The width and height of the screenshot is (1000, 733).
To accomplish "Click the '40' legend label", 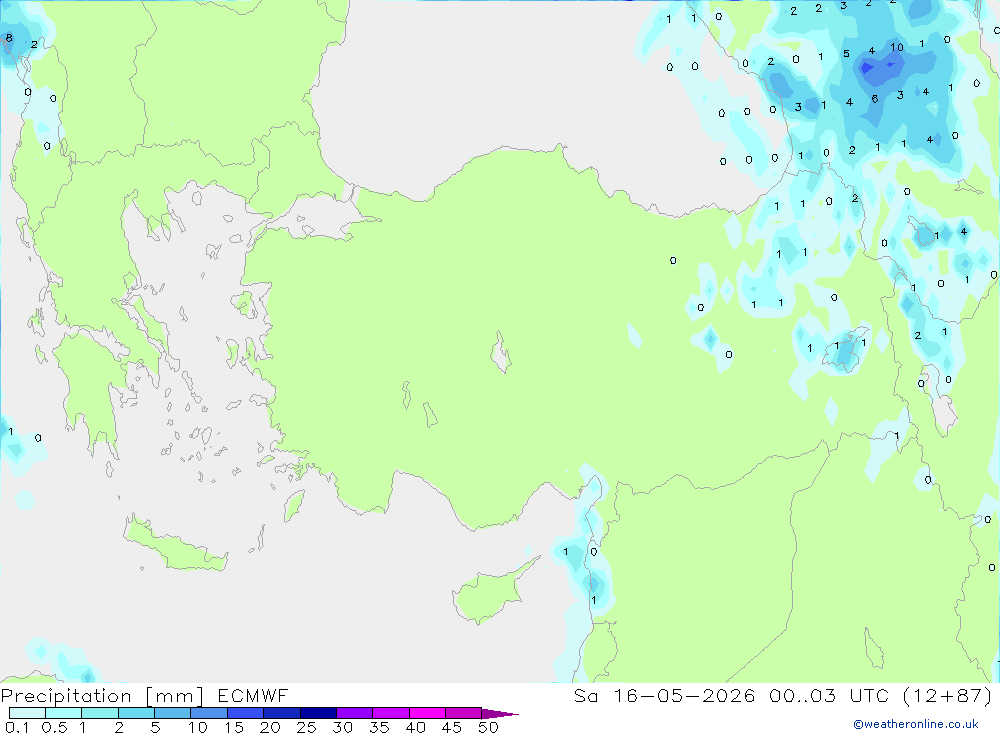I will pos(415,727).
